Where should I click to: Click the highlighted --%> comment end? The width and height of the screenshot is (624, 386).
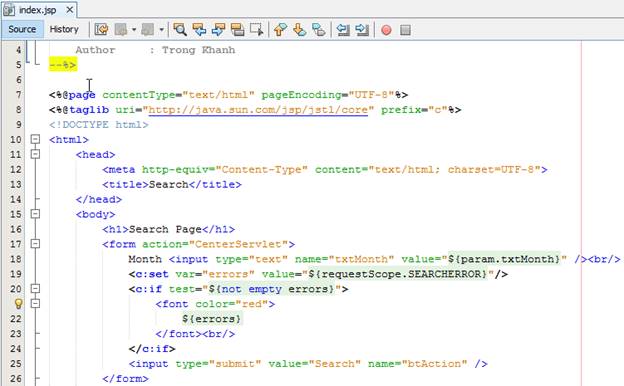pyautogui.click(x=62, y=64)
